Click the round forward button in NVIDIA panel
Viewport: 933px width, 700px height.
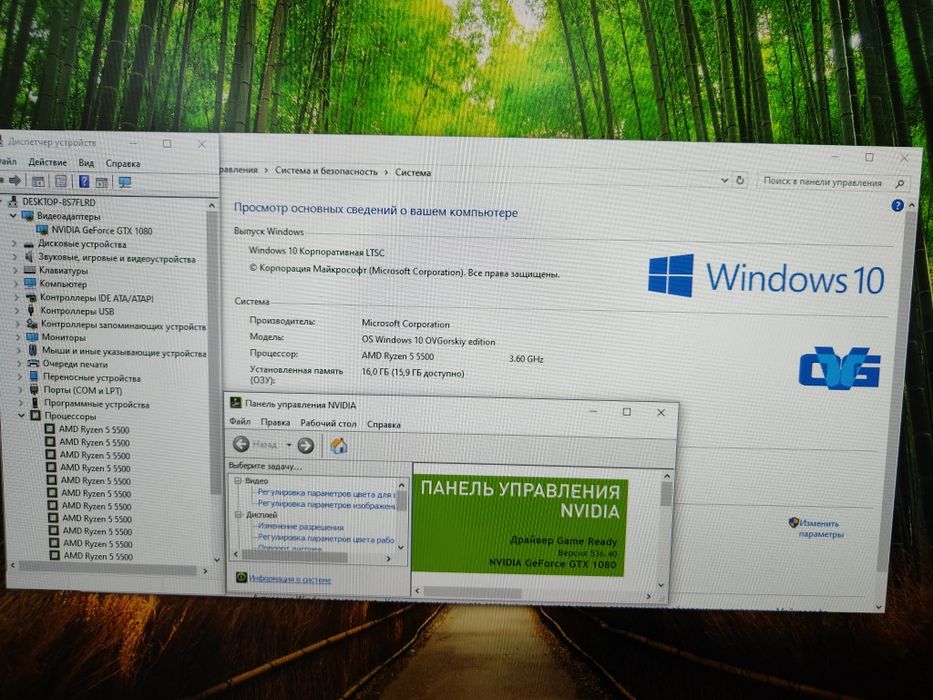[305, 445]
